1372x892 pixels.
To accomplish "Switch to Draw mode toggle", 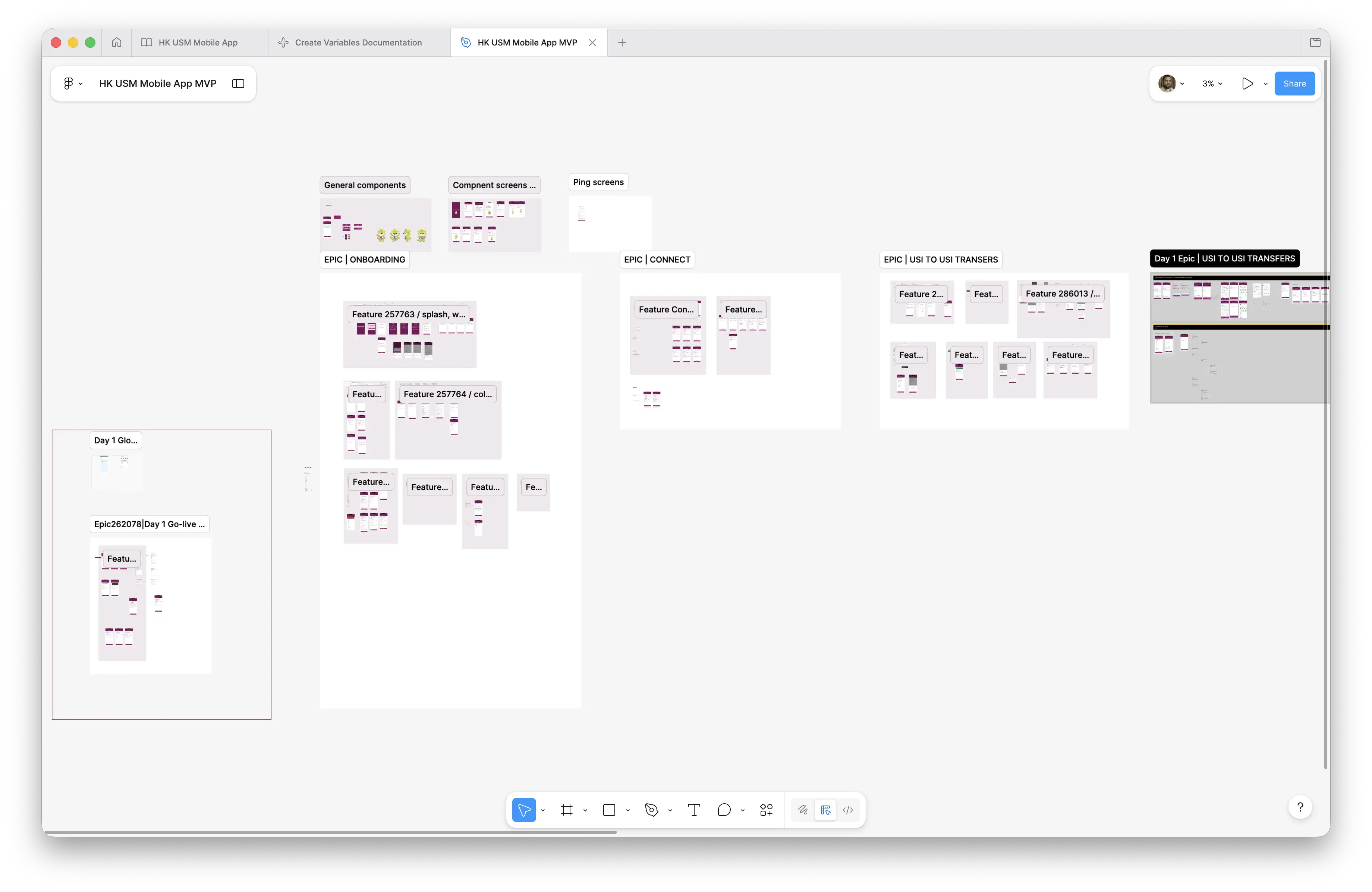I will point(802,810).
